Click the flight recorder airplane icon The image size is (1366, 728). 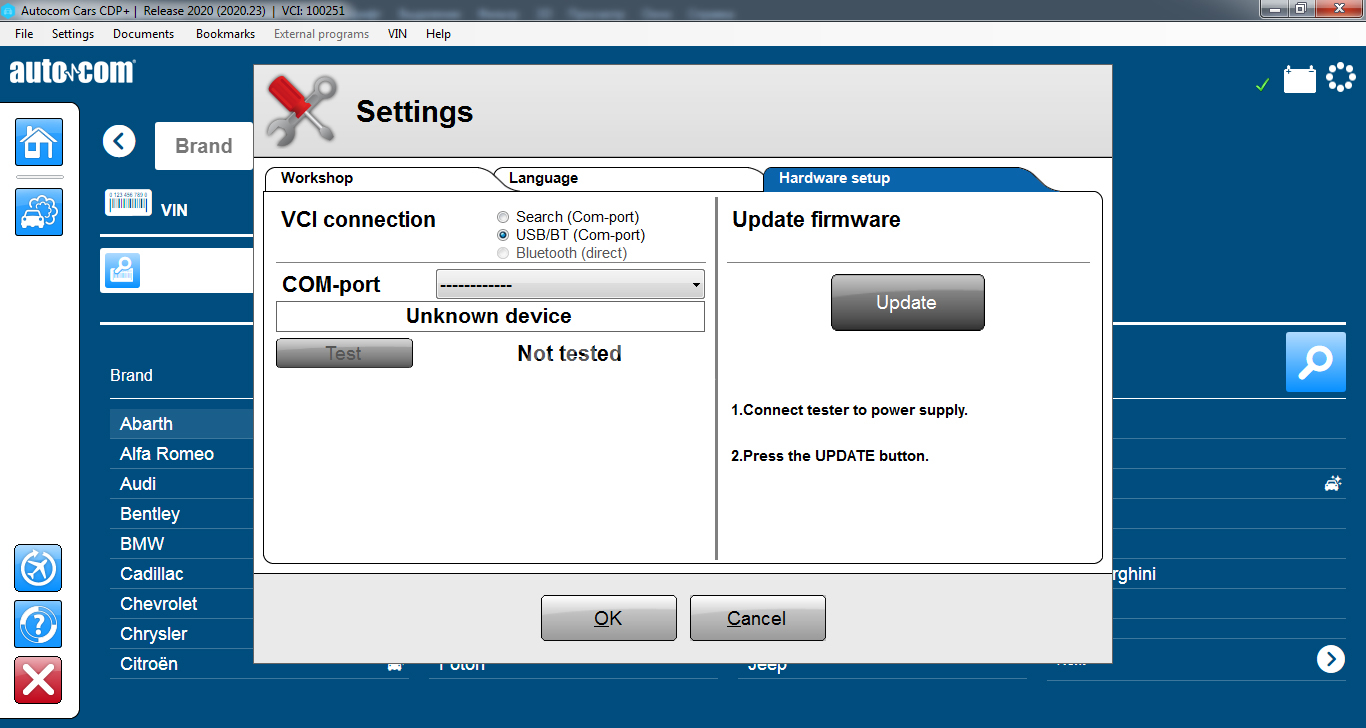click(x=39, y=568)
